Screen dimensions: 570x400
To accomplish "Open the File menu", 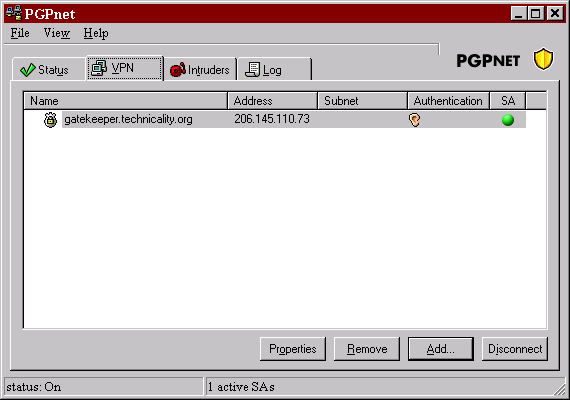I will point(20,33).
